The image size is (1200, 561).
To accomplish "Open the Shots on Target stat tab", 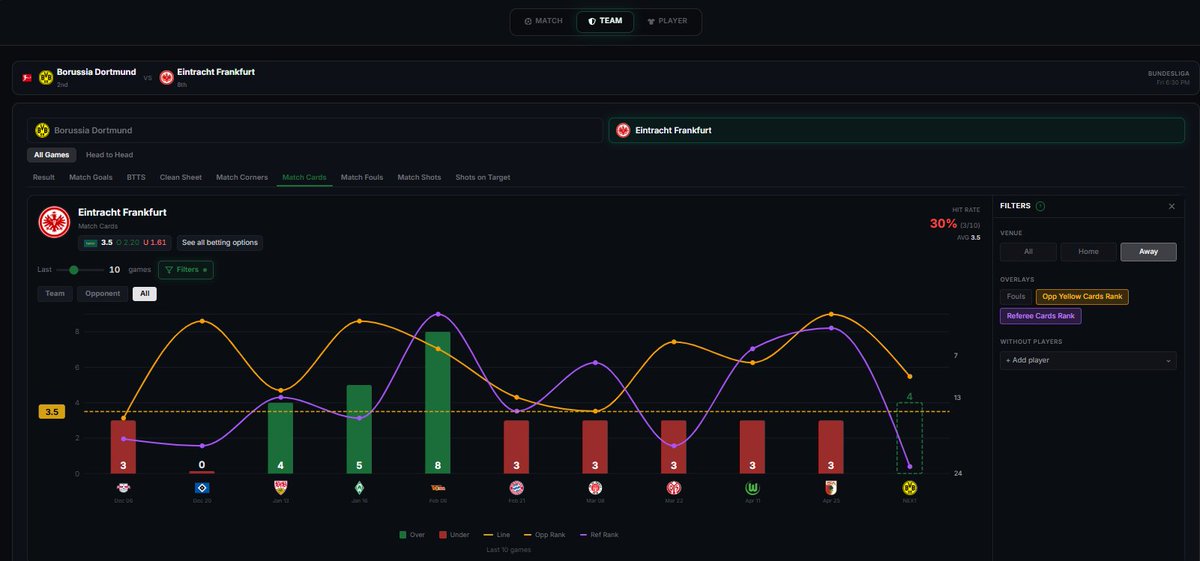I will click(x=483, y=177).
